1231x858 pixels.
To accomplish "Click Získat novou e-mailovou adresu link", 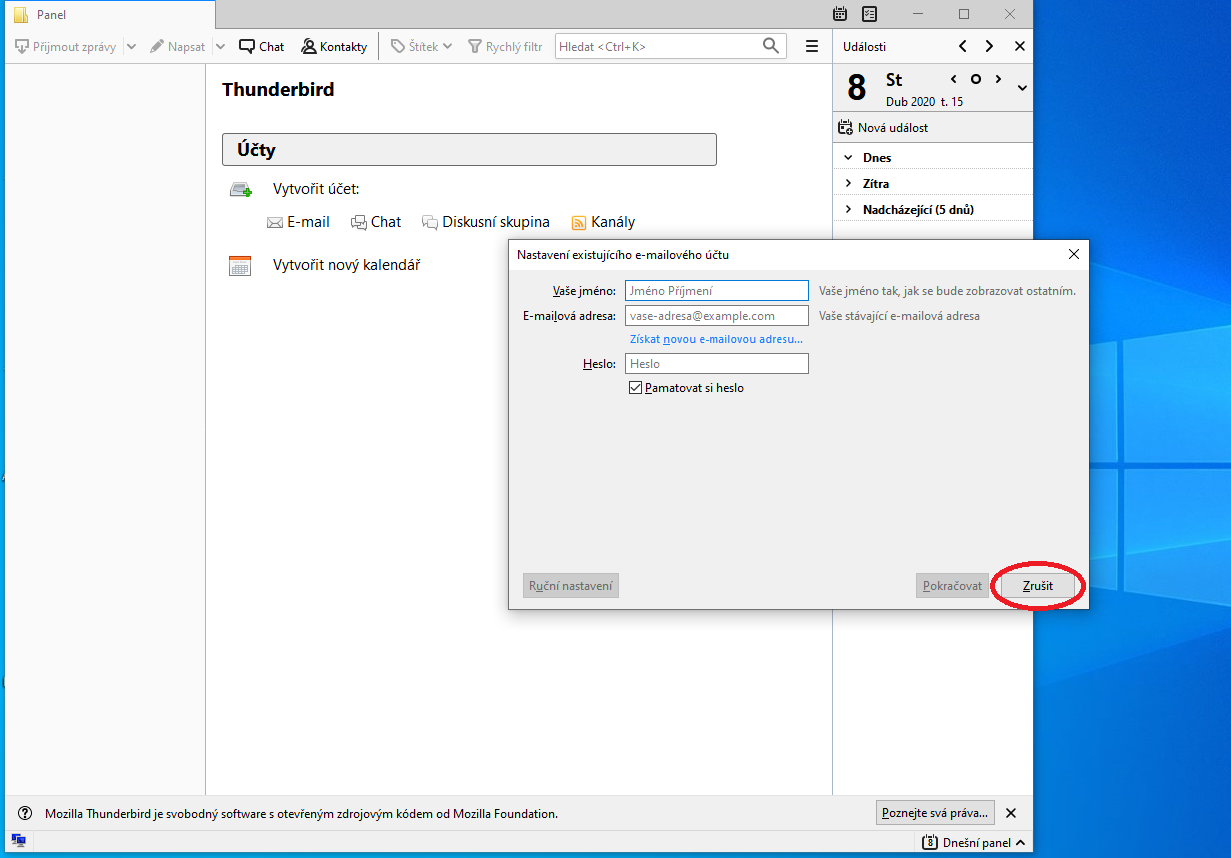I will [x=716, y=340].
